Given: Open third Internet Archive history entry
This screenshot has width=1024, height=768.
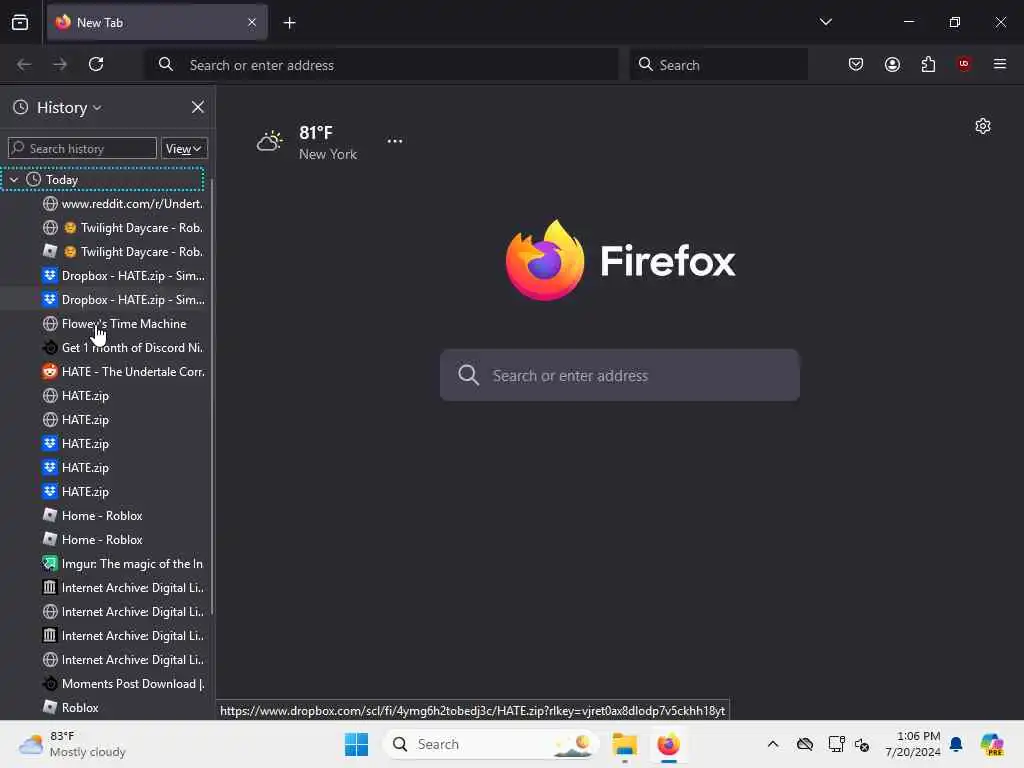Looking at the screenshot, I should (x=123, y=635).
